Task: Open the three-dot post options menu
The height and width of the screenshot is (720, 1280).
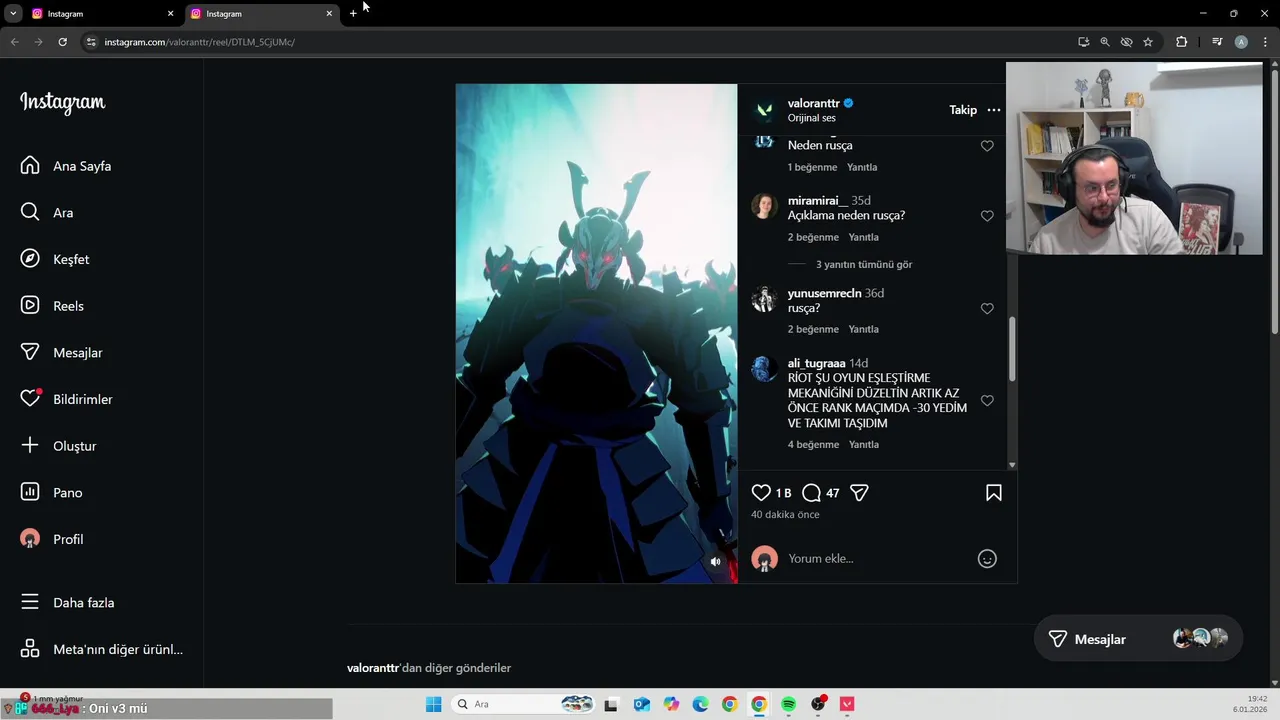Action: 993,110
